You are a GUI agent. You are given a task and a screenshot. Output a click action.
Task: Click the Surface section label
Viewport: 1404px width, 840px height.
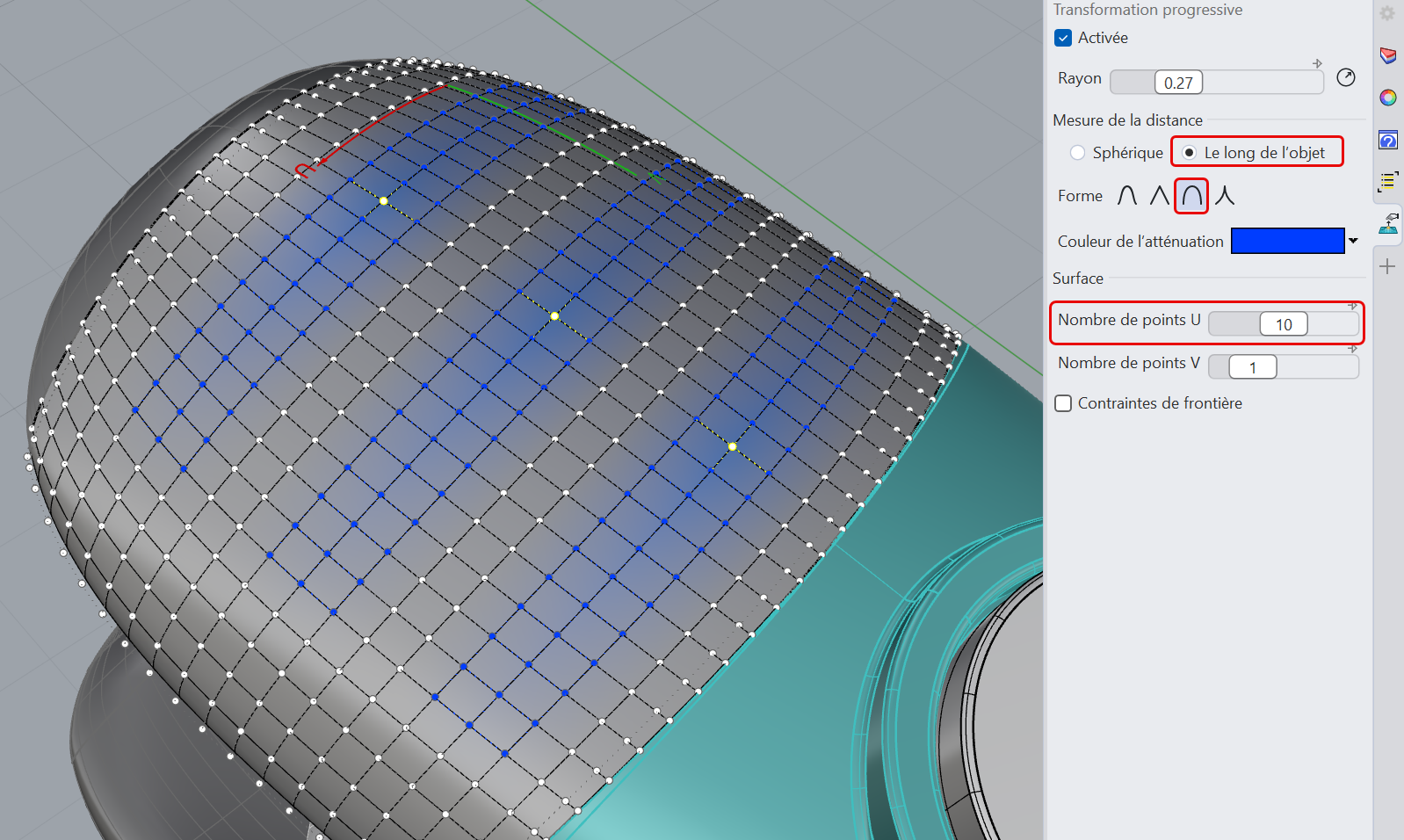coord(1078,279)
